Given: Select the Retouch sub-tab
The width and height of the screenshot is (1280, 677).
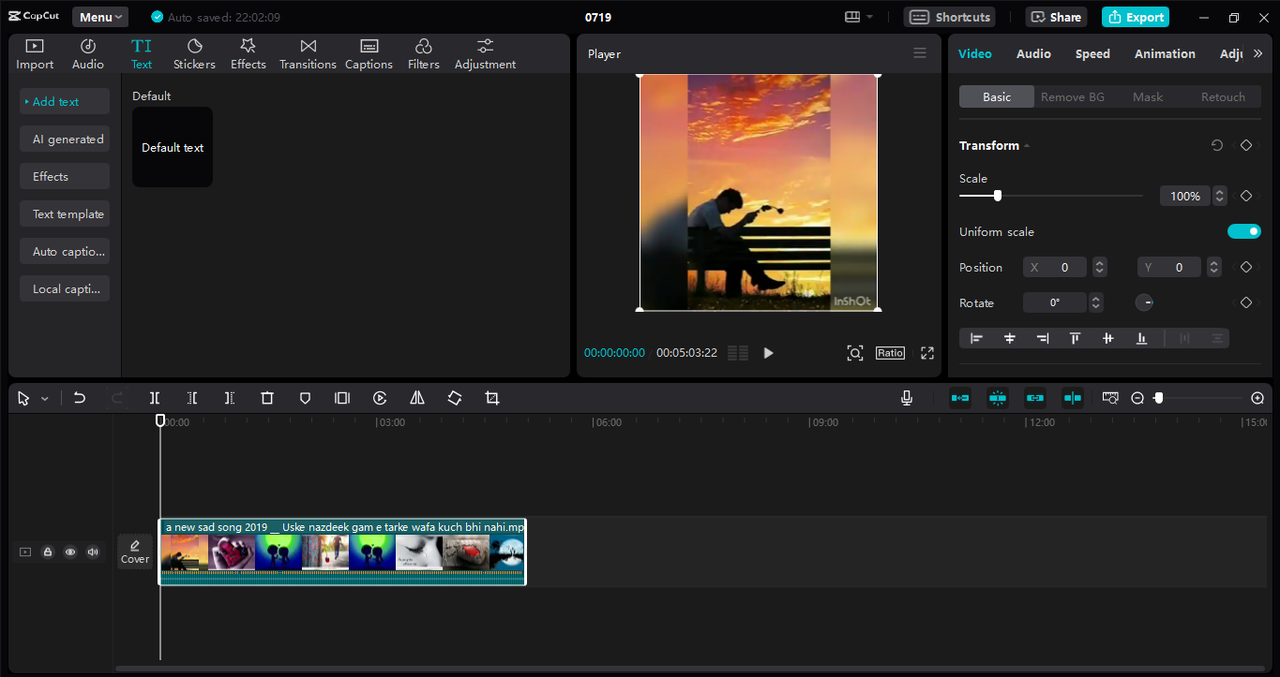Looking at the screenshot, I should tap(1223, 97).
